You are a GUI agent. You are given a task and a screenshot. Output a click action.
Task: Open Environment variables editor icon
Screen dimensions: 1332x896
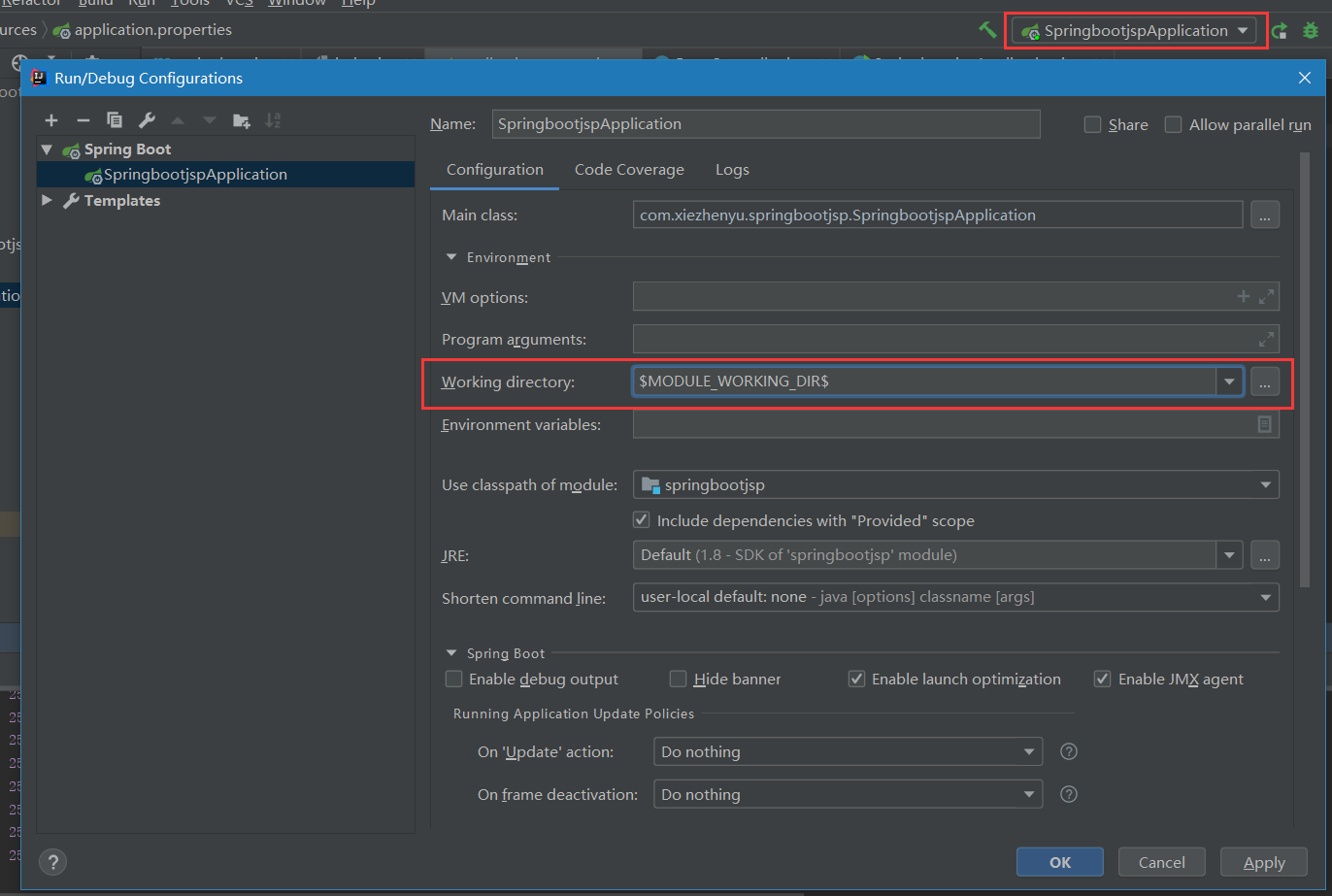[x=1264, y=424]
